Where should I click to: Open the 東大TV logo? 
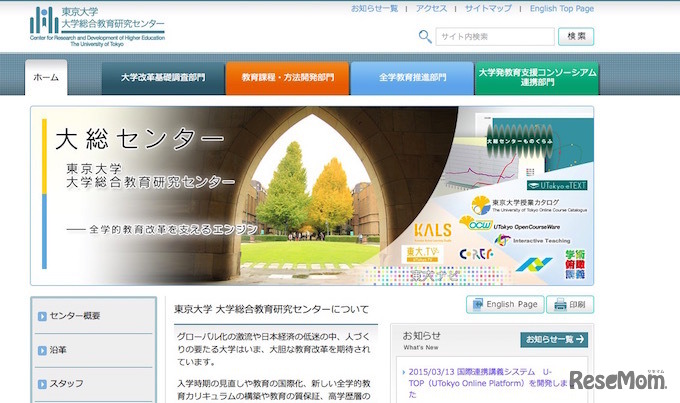[x=422, y=254]
